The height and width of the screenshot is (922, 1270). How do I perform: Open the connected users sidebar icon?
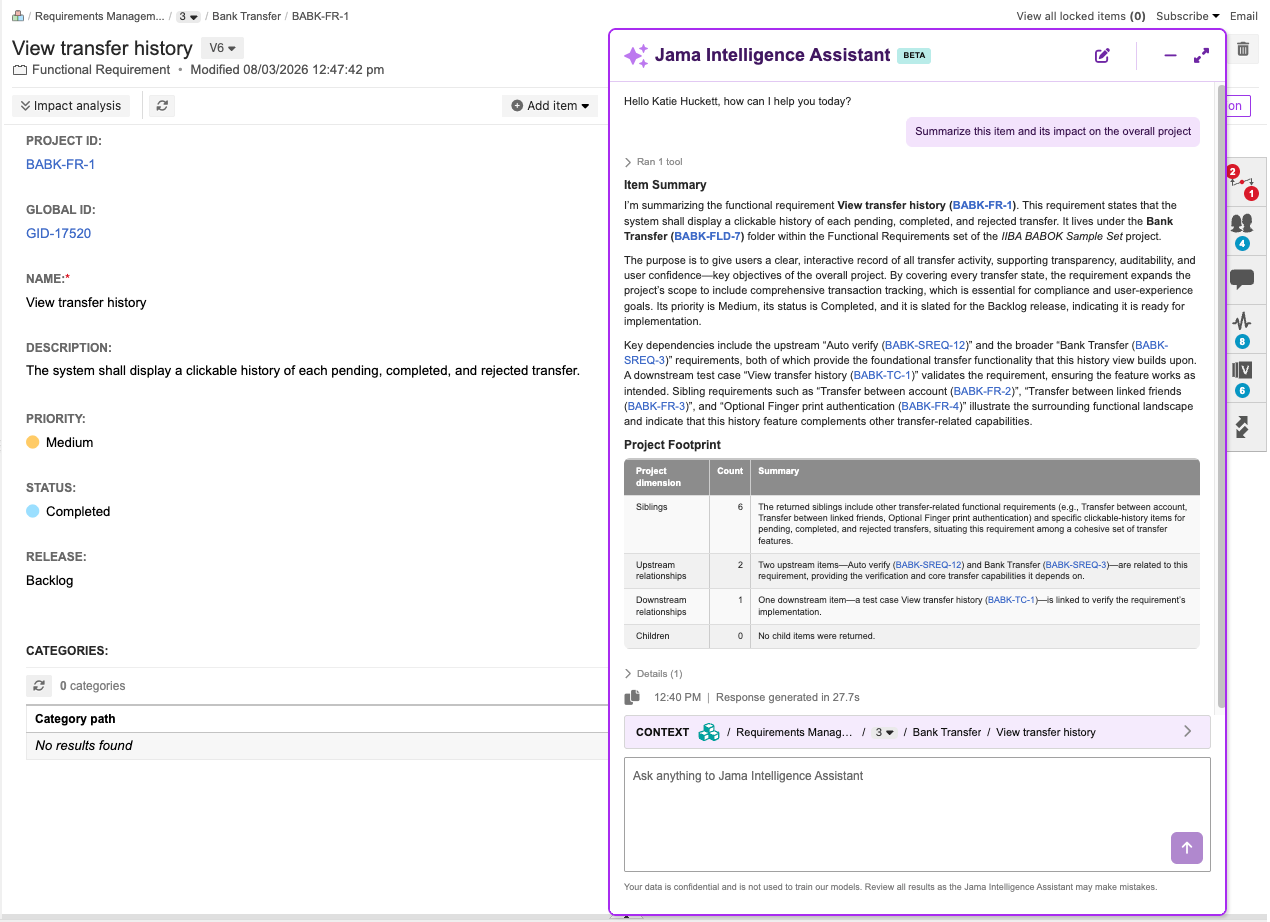[x=1243, y=231]
